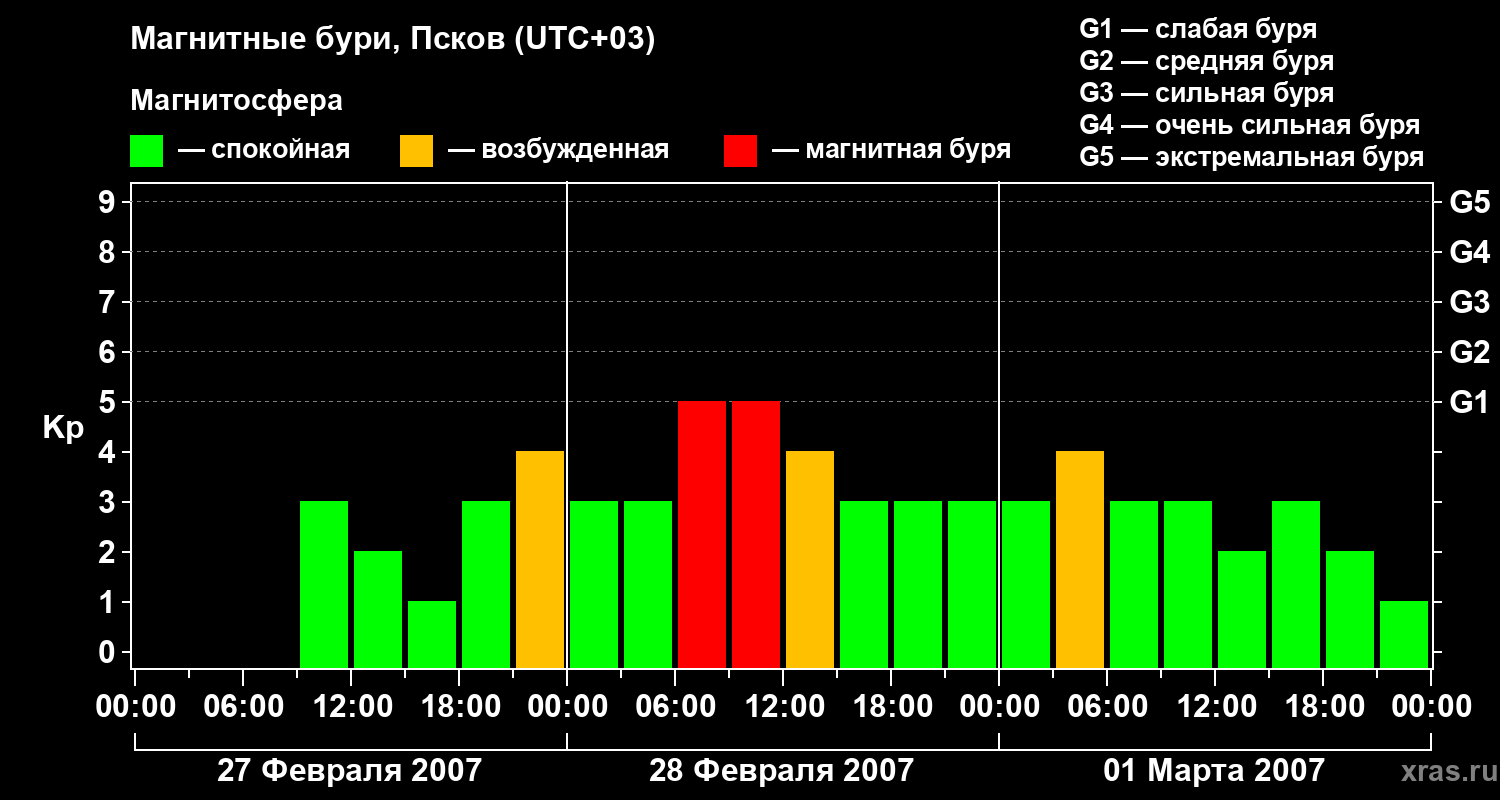
Task: Click the Kp 2 bar on 27 February 12:00–15:00
Action: click(378, 609)
